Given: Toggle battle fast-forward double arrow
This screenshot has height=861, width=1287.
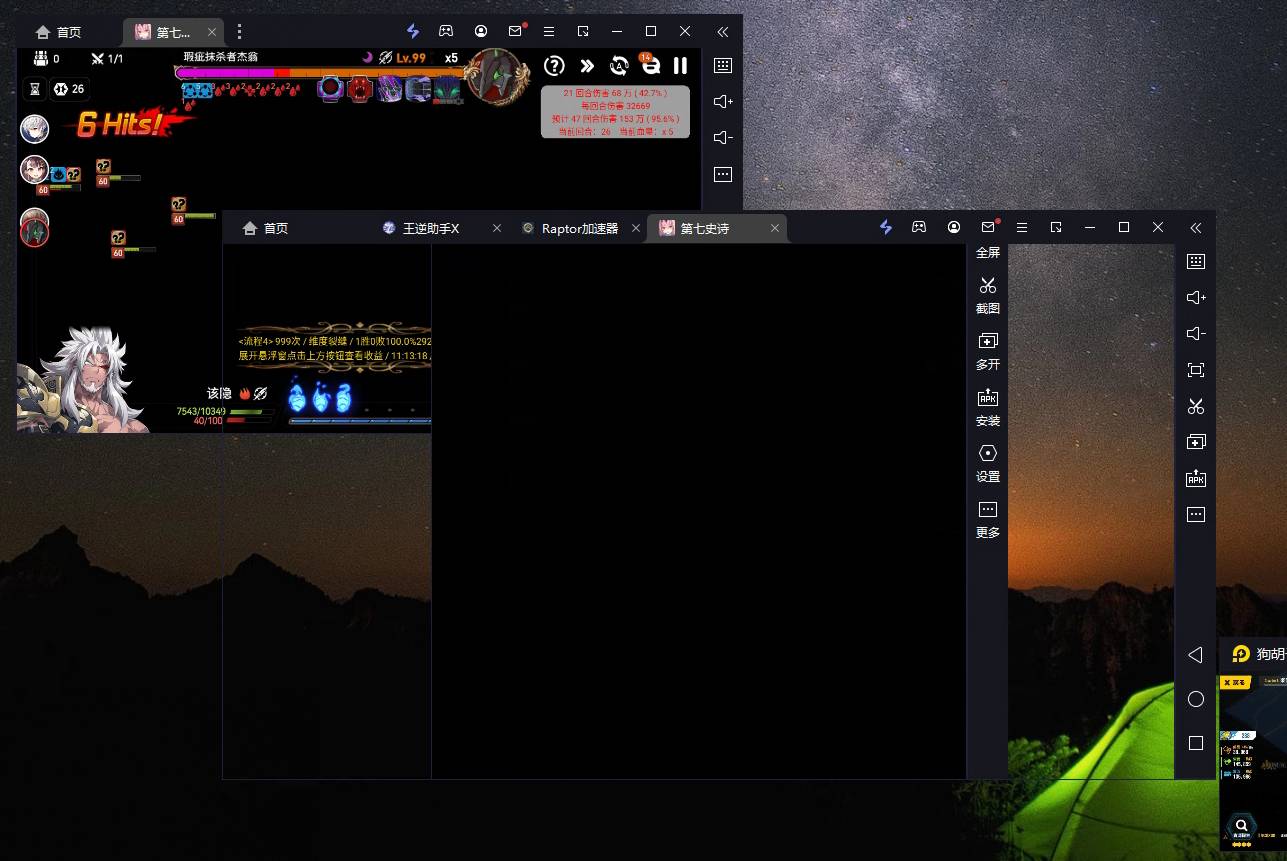Looking at the screenshot, I should [587, 66].
